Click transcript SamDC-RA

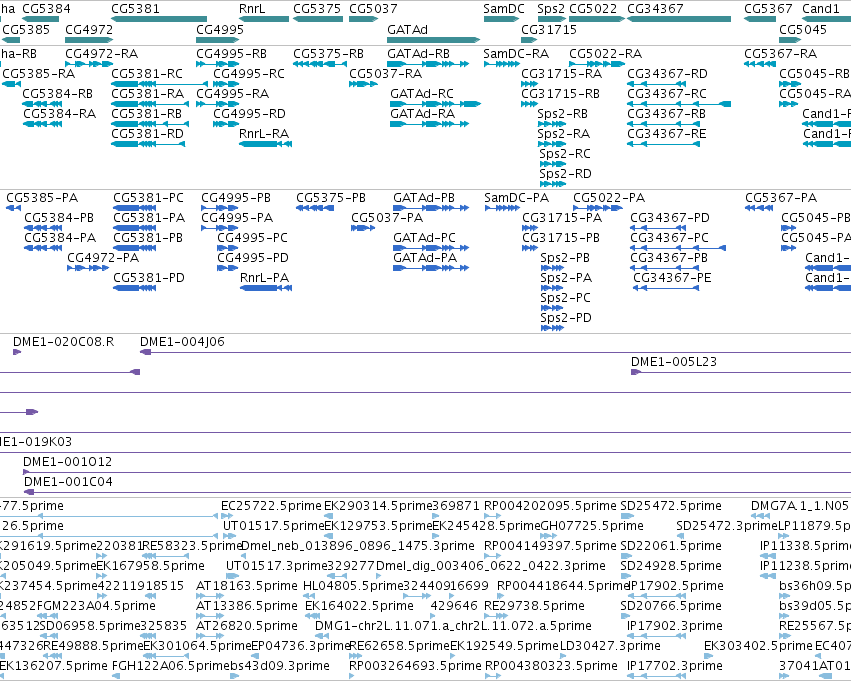click(x=516, y=54)
